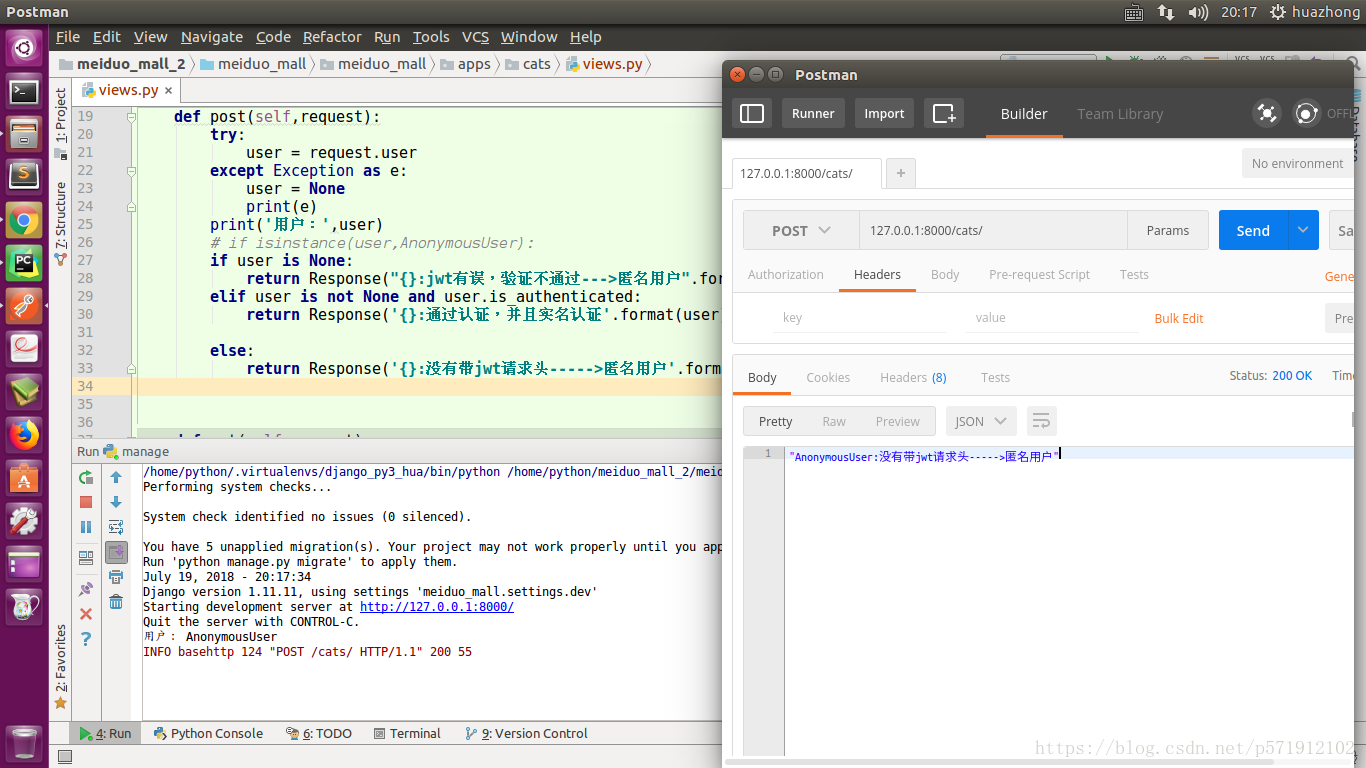Select the request Authorization tab
This screenshot has height=768, width=1366.
786,274
